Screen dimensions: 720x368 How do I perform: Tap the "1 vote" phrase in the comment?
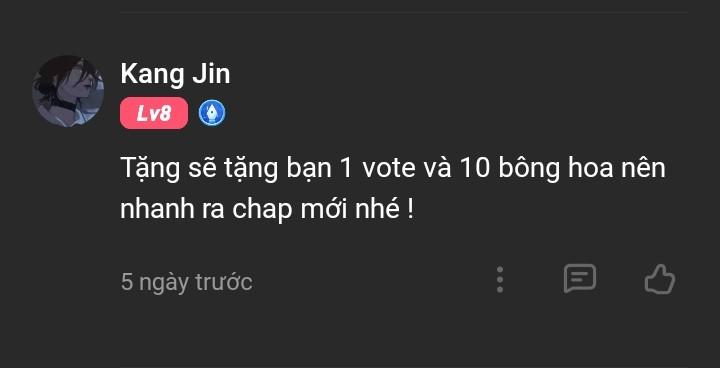pyautogui.click(x=378, y=170)
